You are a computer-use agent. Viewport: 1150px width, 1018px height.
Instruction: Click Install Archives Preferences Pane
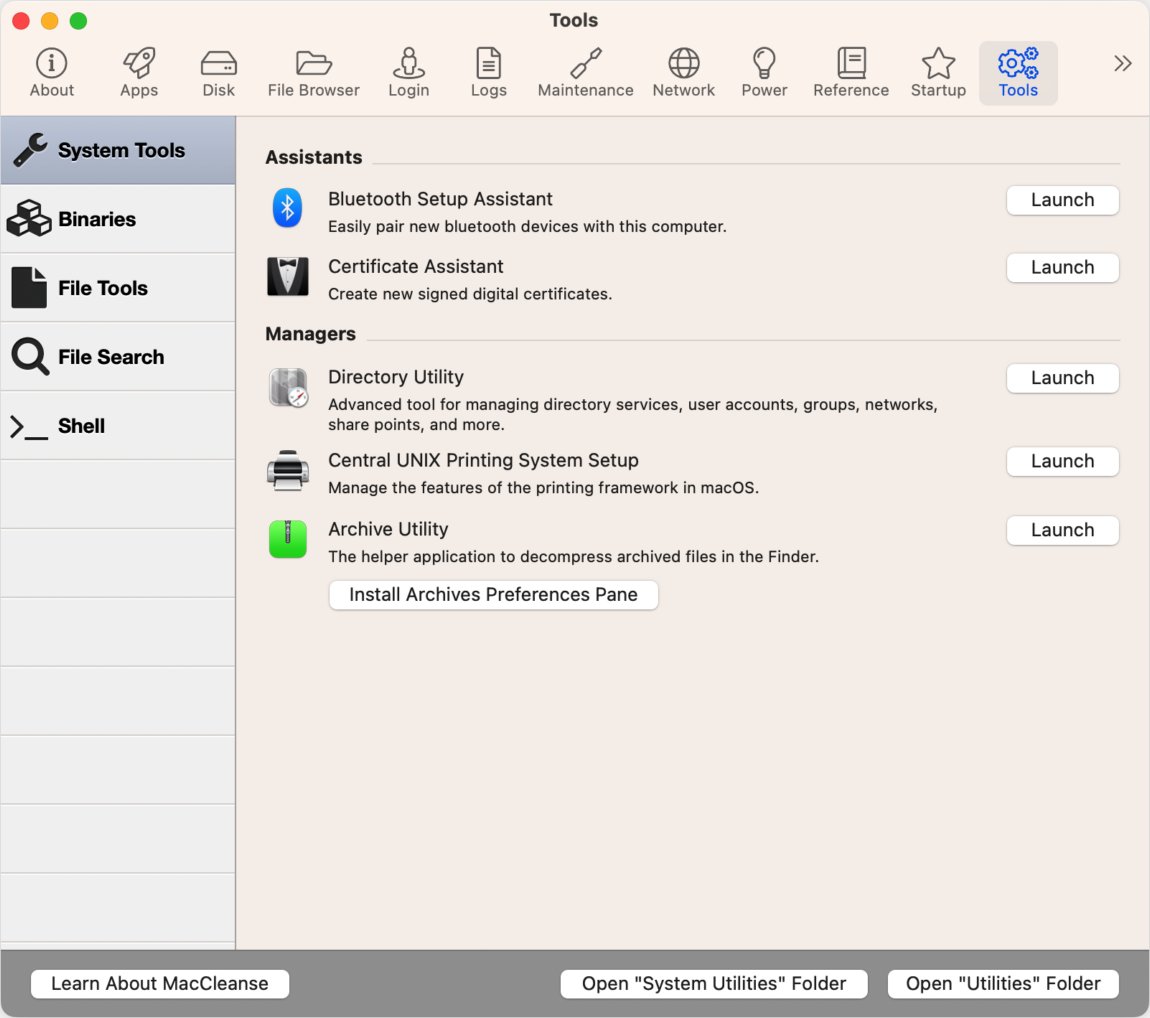pos(493,594)
